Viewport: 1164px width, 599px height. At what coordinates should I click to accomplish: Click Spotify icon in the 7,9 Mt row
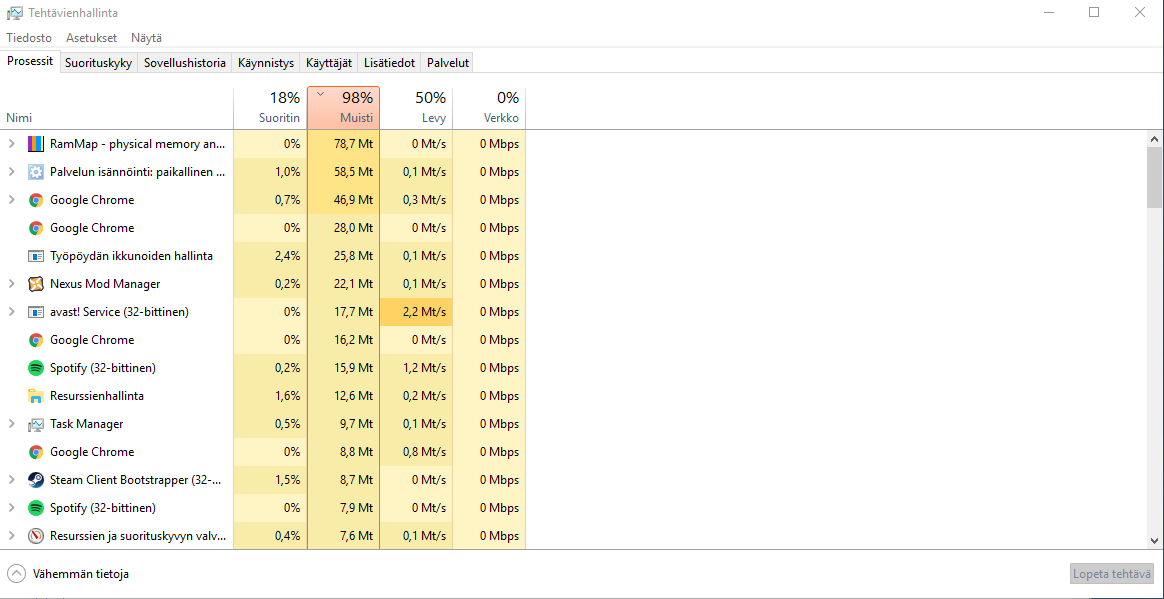pos(36,508)
